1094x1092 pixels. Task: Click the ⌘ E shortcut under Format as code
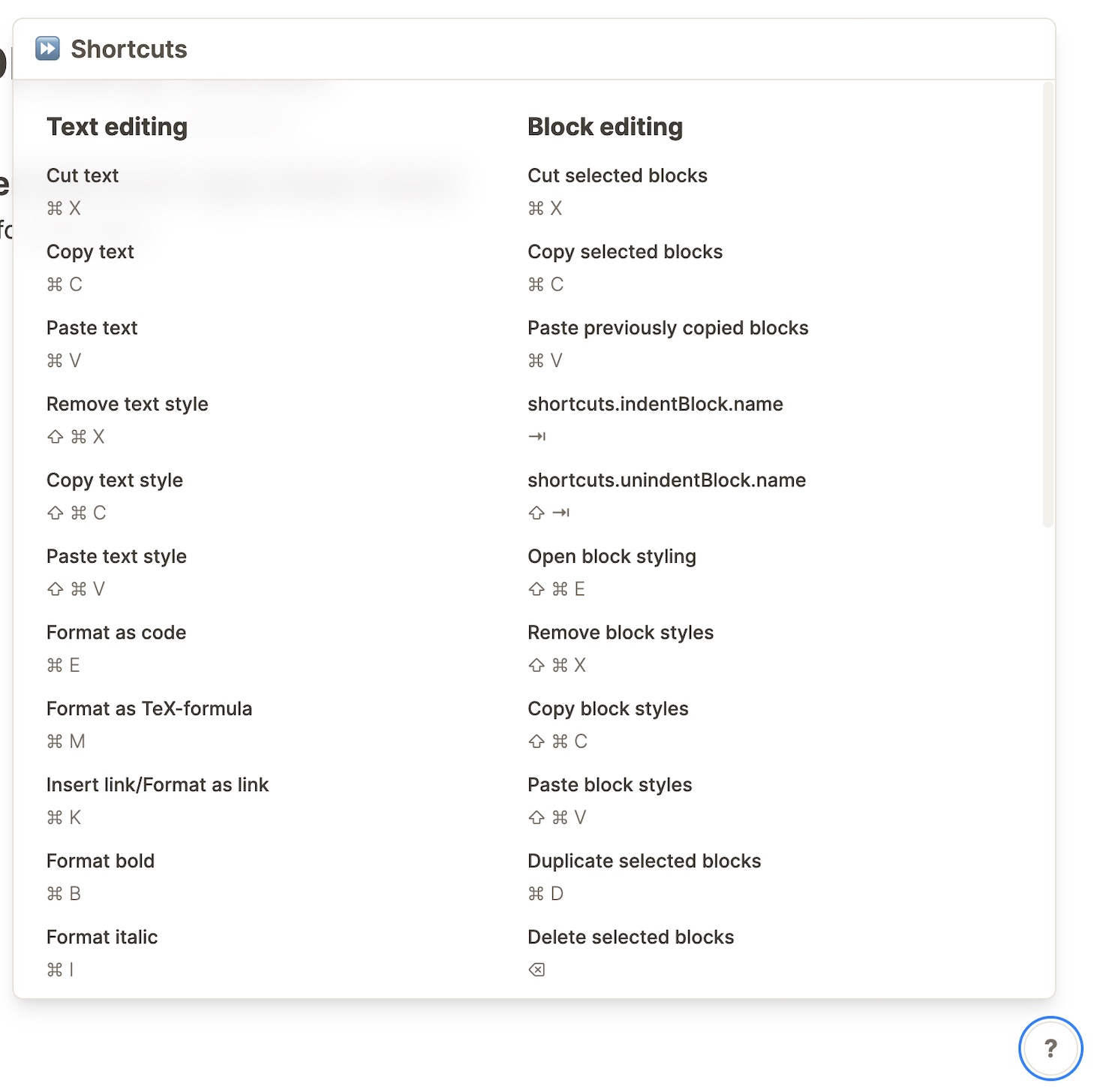(x=64, y=666)
